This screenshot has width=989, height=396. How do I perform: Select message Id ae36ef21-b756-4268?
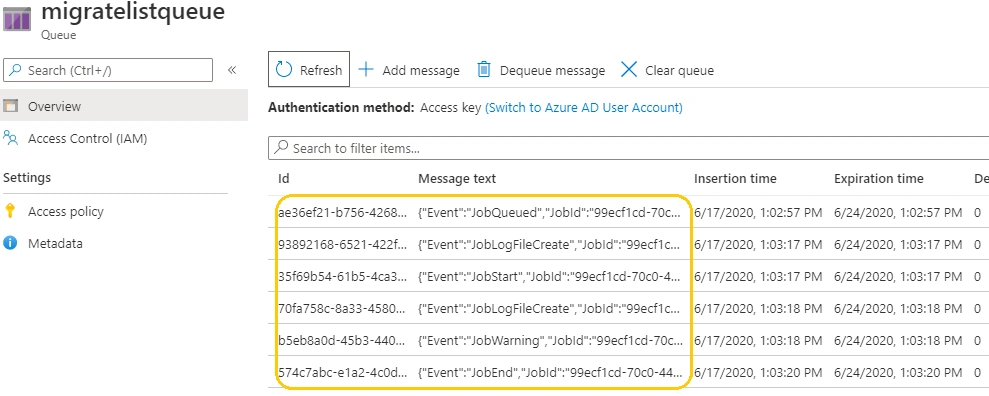(342, 213)
